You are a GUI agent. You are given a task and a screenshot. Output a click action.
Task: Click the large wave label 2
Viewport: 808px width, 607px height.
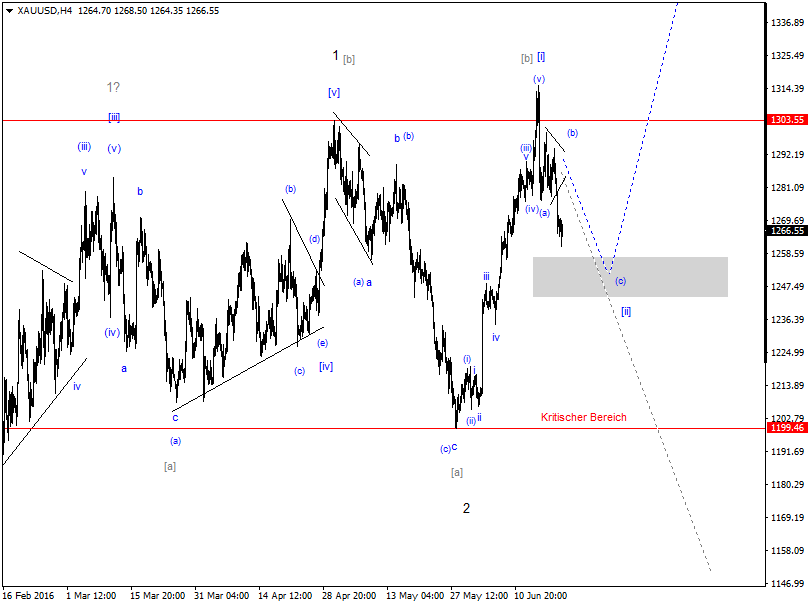[x=466, y=509]
